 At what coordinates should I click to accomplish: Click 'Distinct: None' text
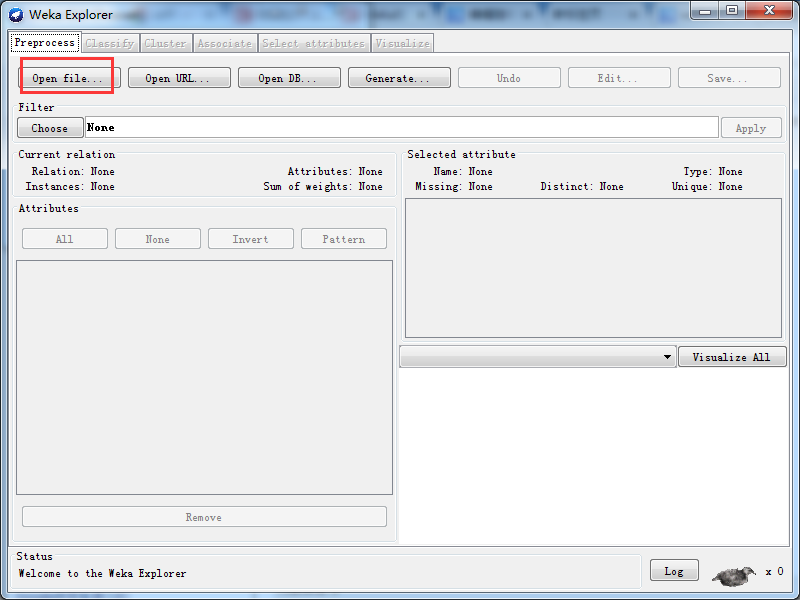point(582,186)
